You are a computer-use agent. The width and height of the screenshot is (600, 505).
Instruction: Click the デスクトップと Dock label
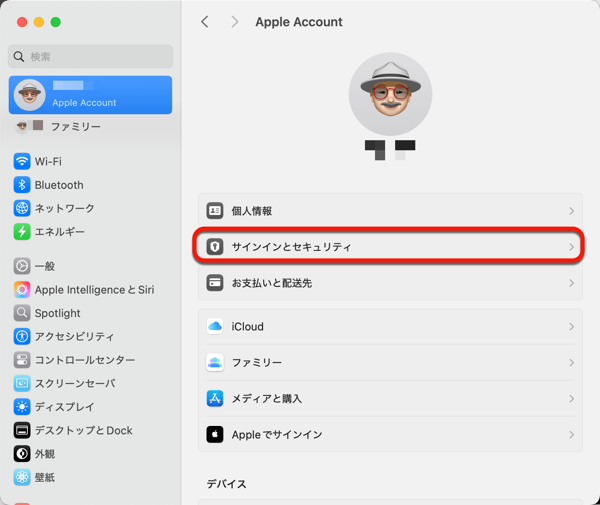pos(83,430)
